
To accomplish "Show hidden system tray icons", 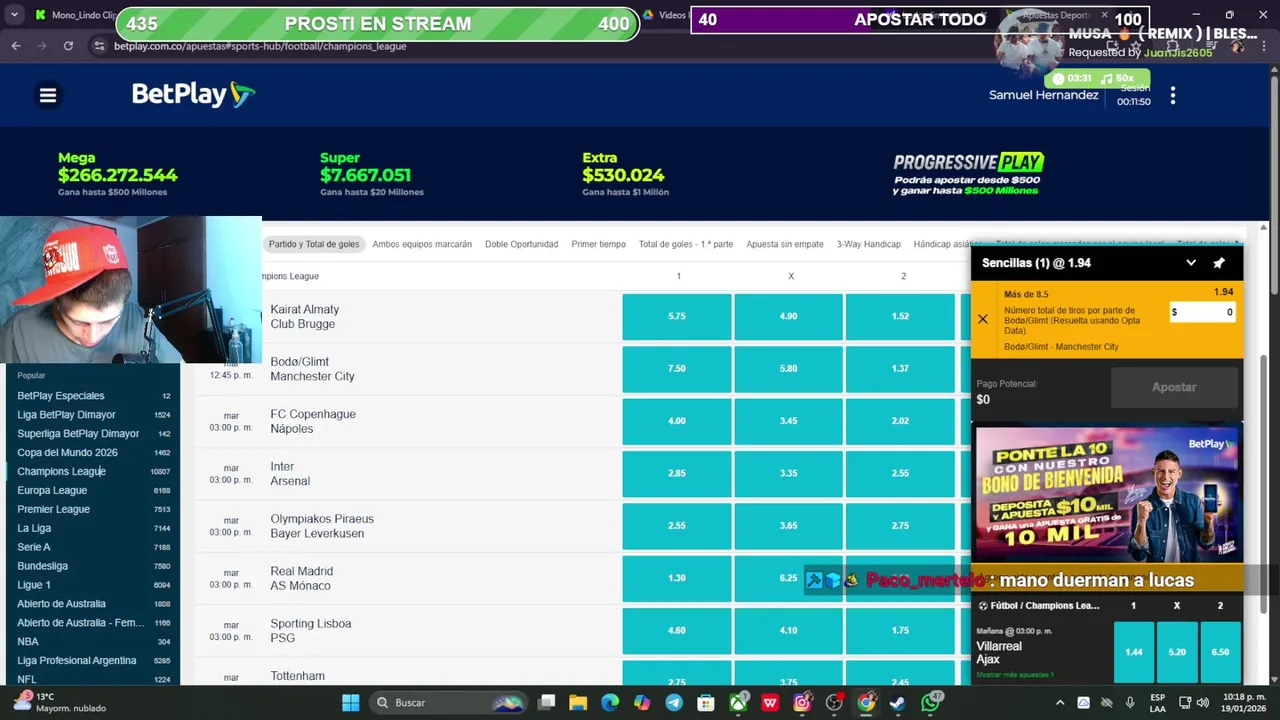I will click(x=1060, y=703).
